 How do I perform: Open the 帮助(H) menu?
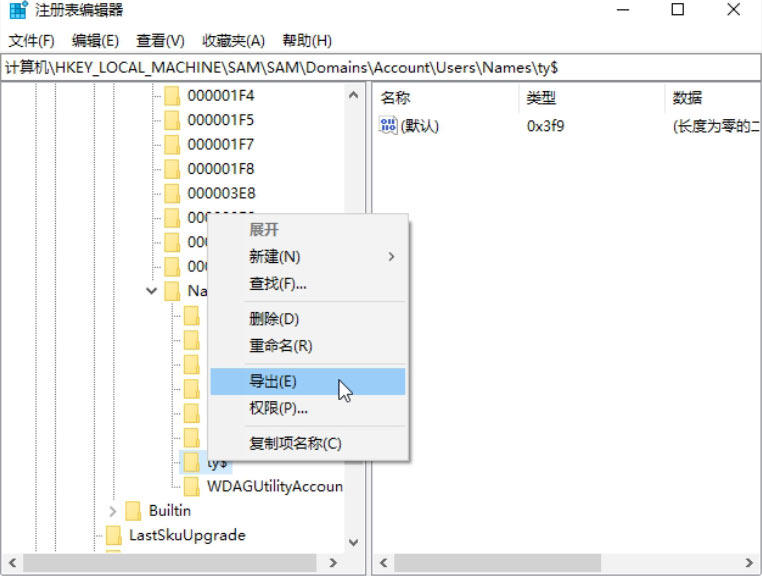point(307,41)
